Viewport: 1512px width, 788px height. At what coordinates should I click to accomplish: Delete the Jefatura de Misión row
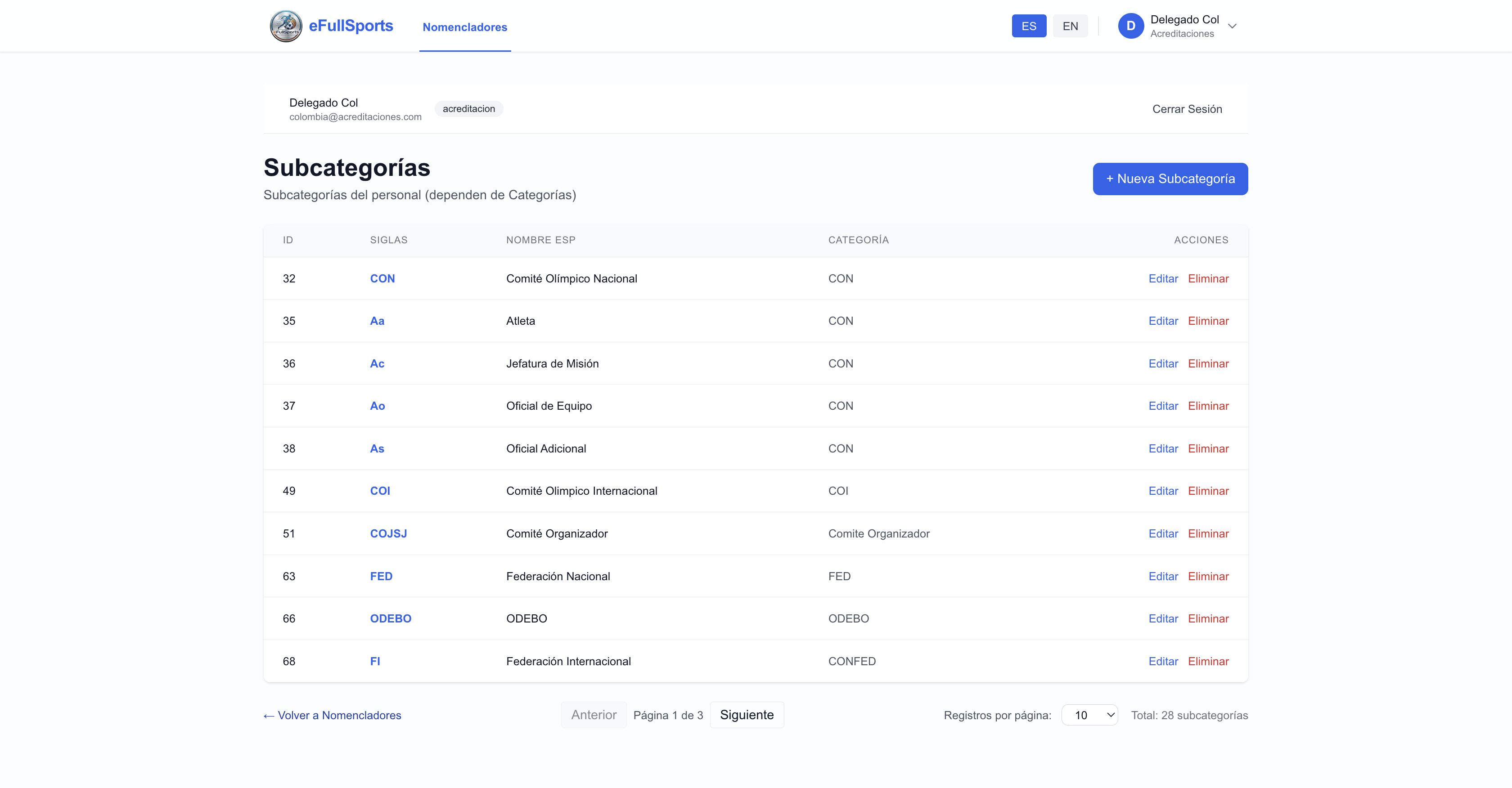1208,364
